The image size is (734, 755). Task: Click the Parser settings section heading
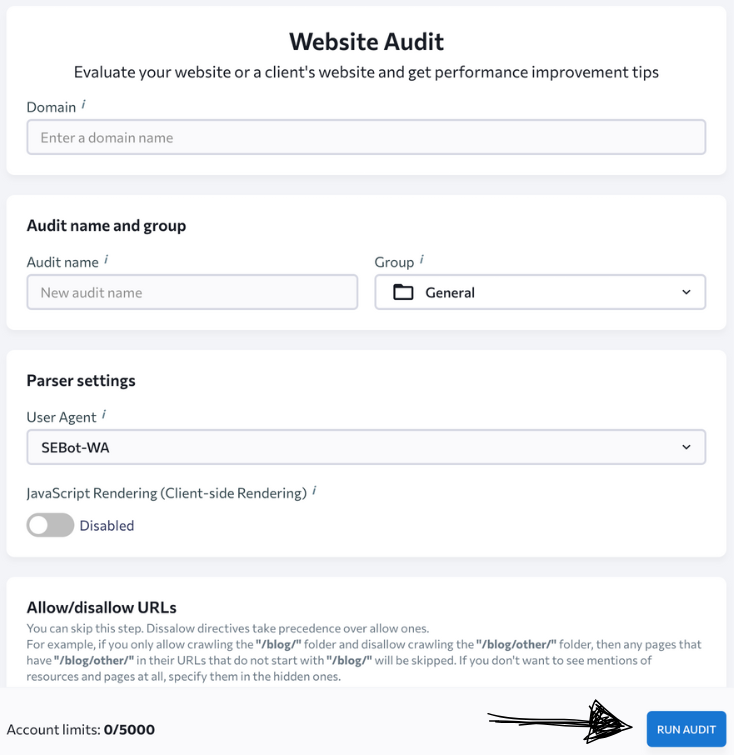click(81, 380)
